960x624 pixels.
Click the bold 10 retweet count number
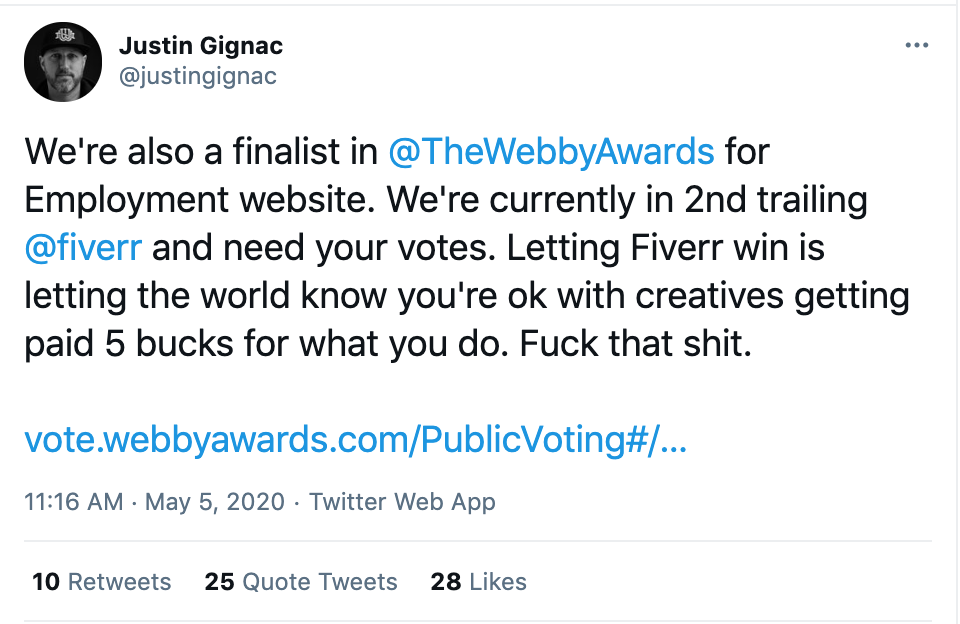tap(46, 582)
